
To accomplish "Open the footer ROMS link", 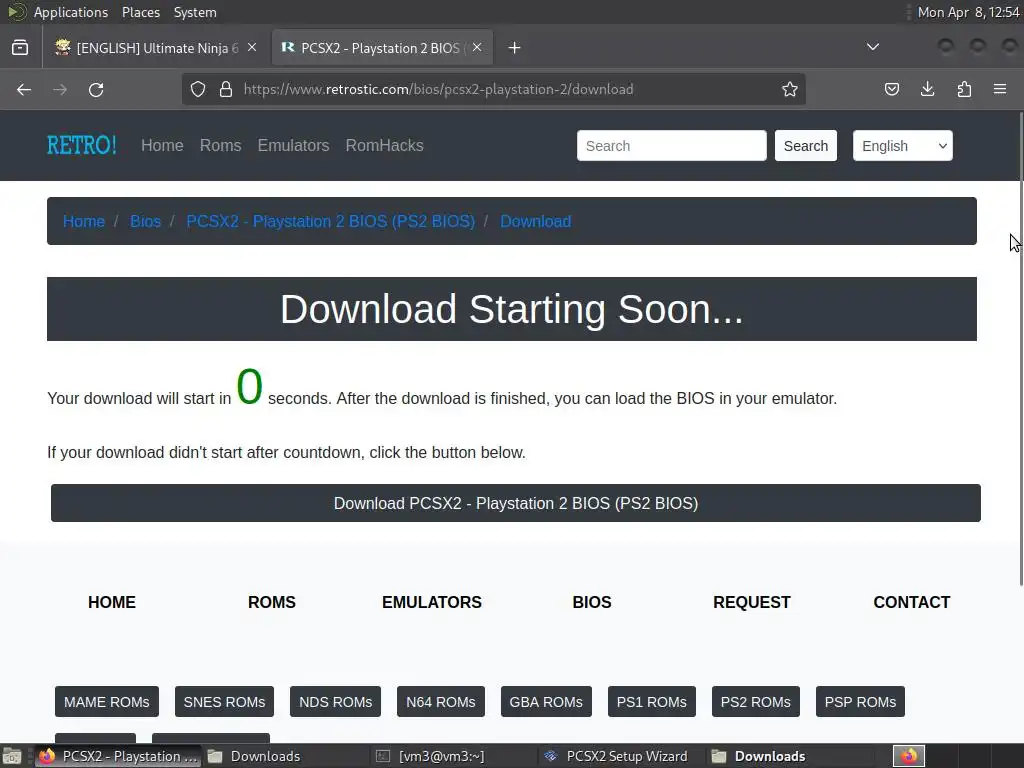I will (x=272, y=602).
